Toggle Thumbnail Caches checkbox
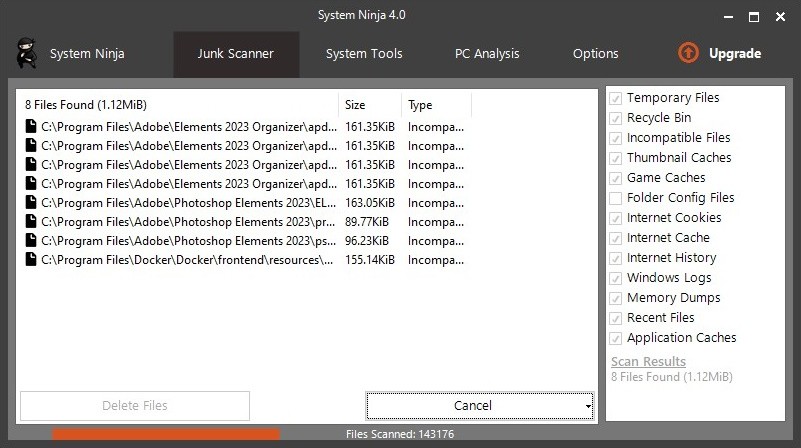This screenshot has width=801, height=448. click(x=616, y=158)
